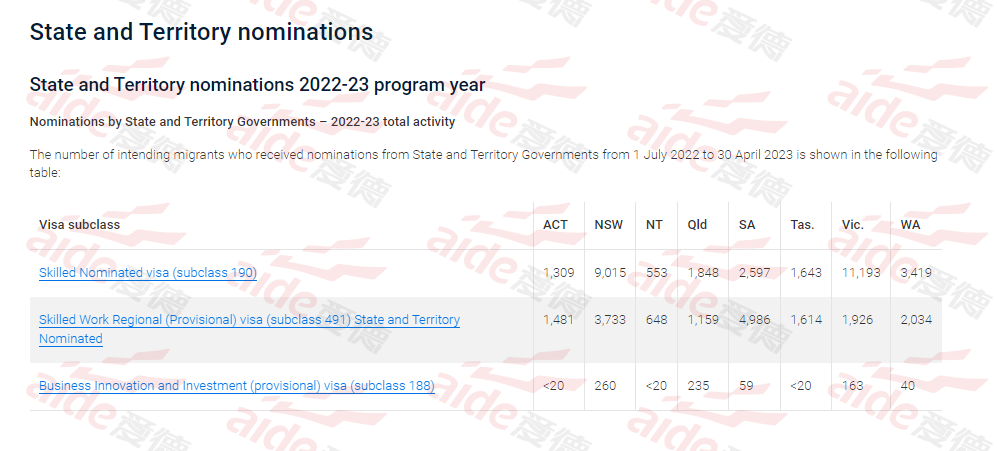Click the Vic. column header
This screenshot has height=451, width=997.
853,225
